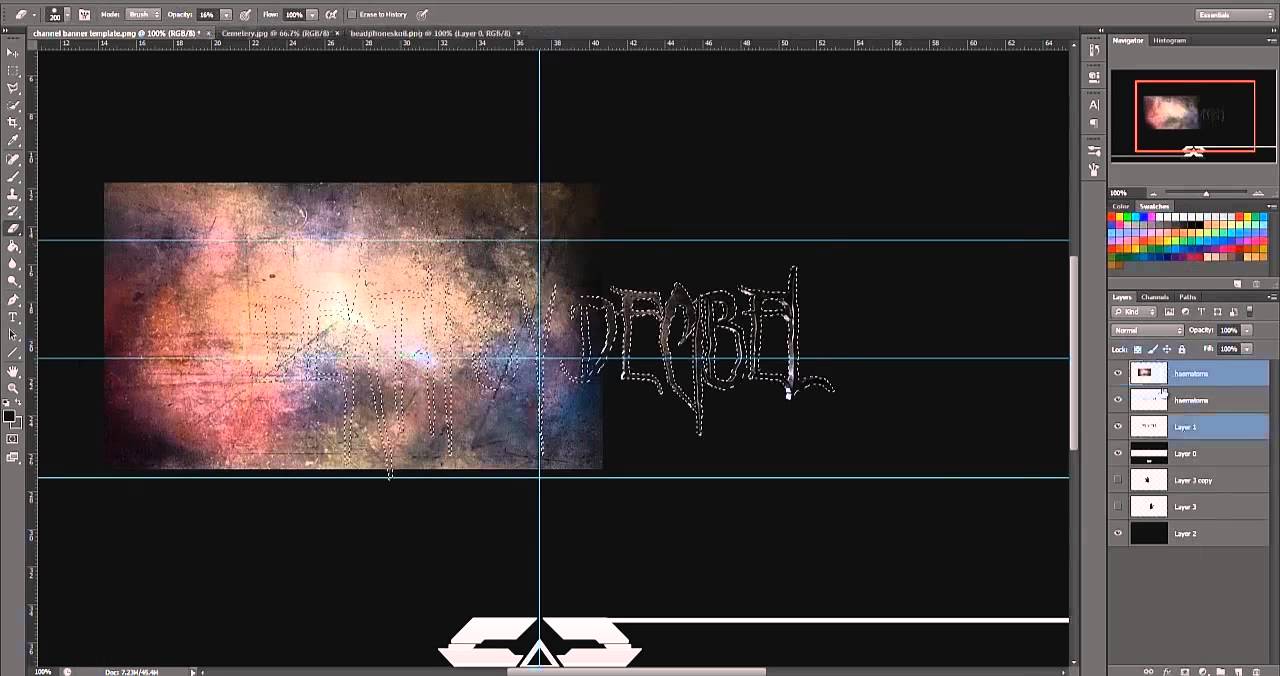The image size is (1280, 676).
Task: Click foreground color swatch in toolbox
Action: 9,415
